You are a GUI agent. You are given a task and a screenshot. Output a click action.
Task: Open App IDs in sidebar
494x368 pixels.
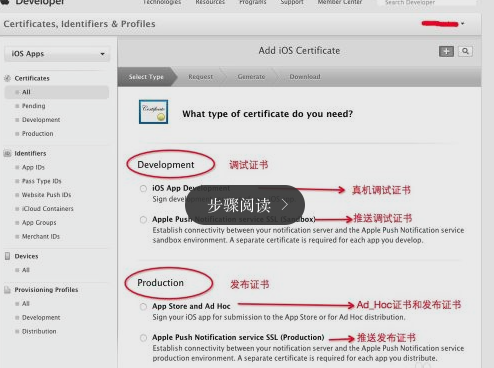pyautogui.click(x=33, y=167)
